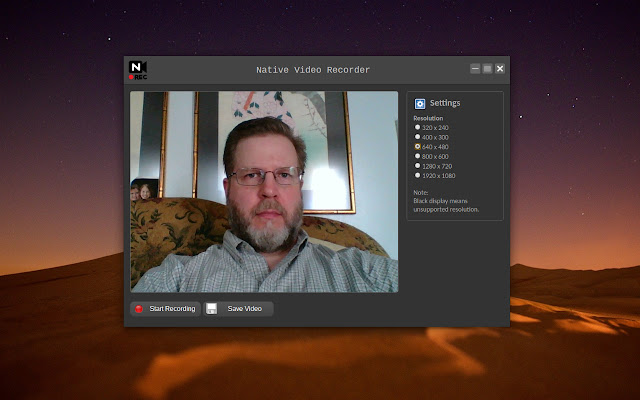Minimize the recorder window

pos(475,69)
